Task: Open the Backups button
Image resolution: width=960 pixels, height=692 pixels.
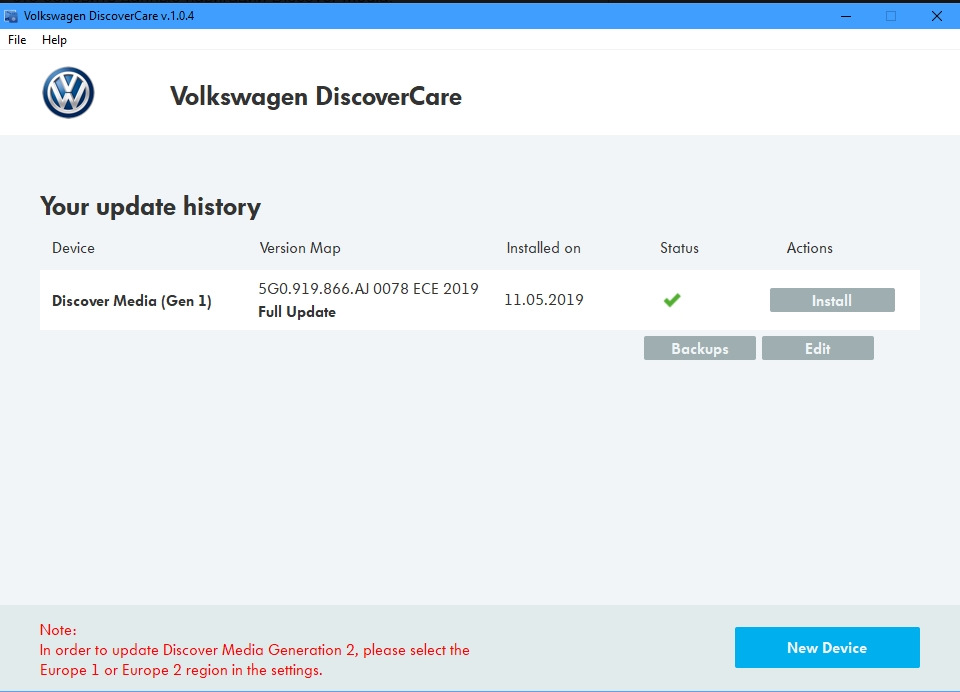Action: point(699,348)
